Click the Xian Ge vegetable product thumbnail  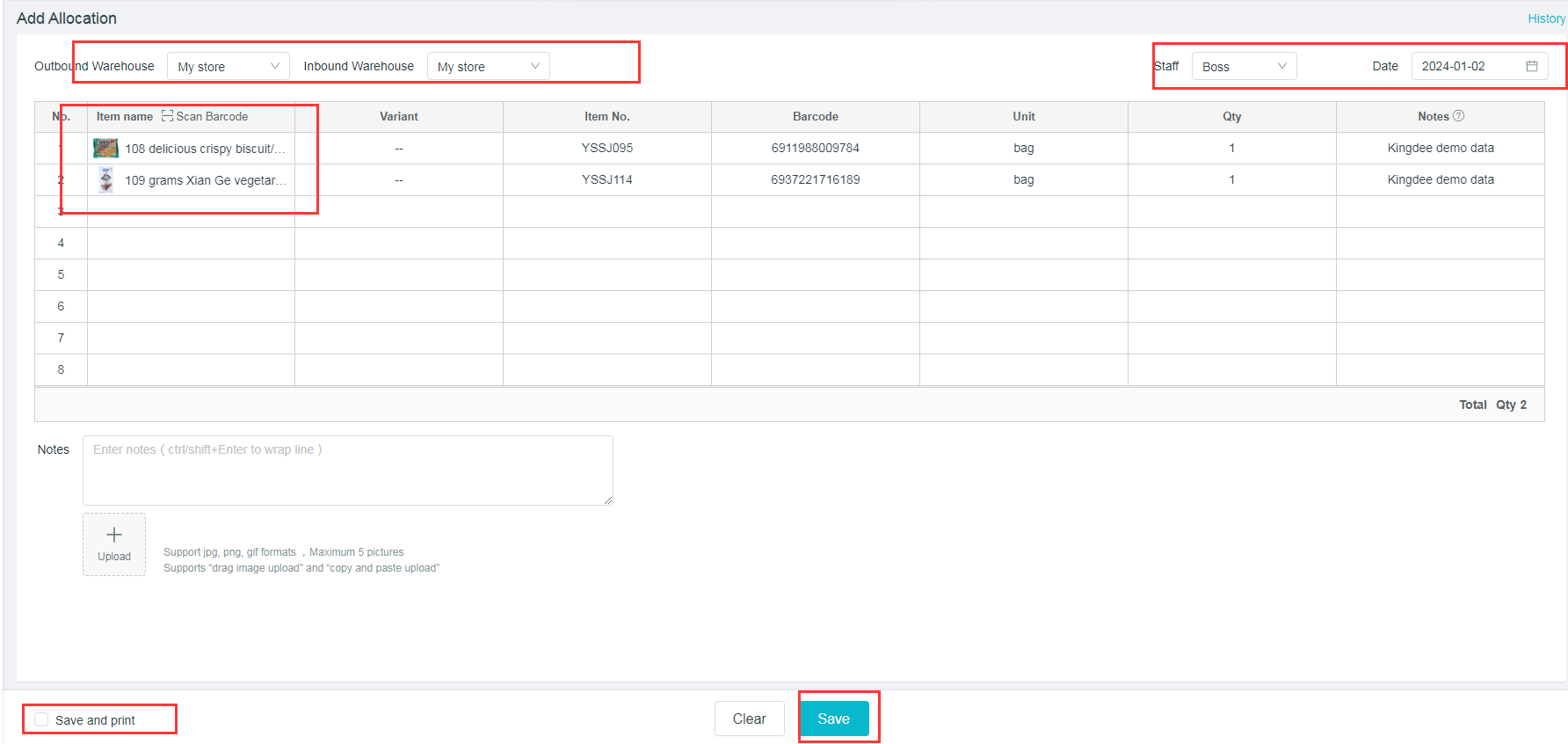[105, 179]
